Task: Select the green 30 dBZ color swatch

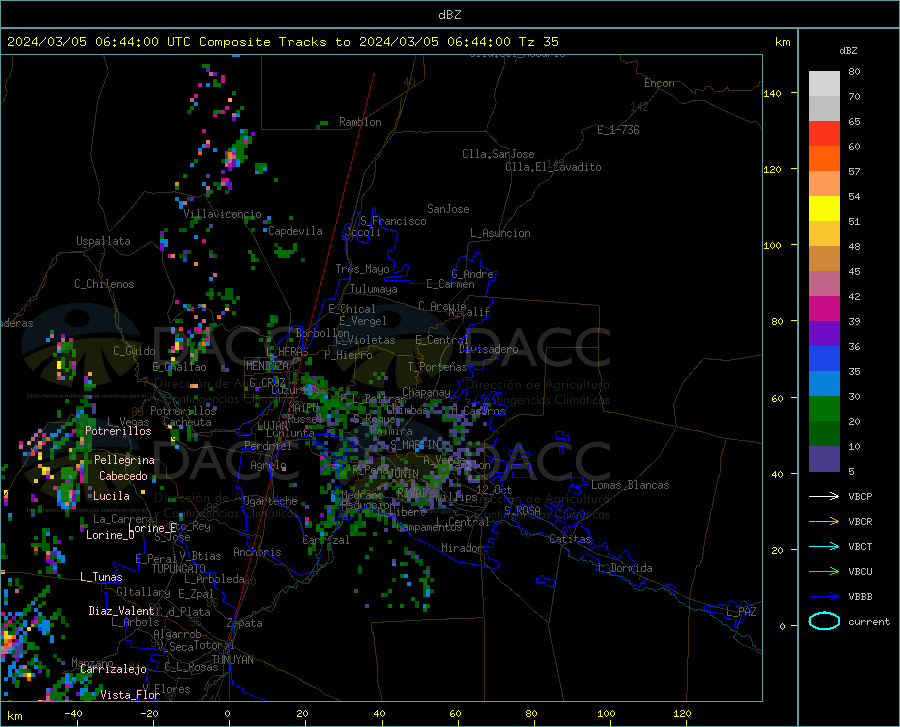Action: point(824,409)
